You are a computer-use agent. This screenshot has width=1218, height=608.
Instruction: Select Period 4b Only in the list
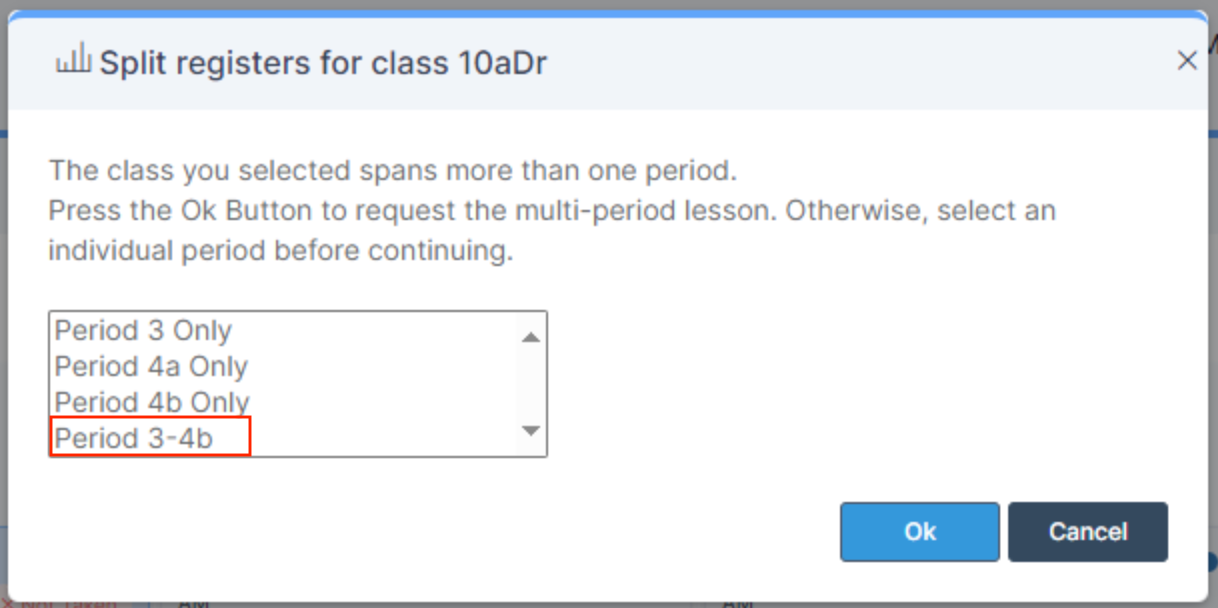click(150, 403)
